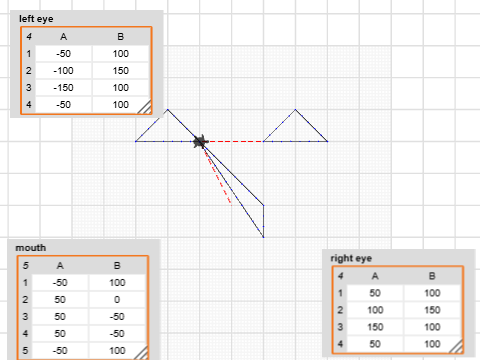Select right eye row 1 cell B (100)
This screenshot has width=480, height=360.
point(432,293)
